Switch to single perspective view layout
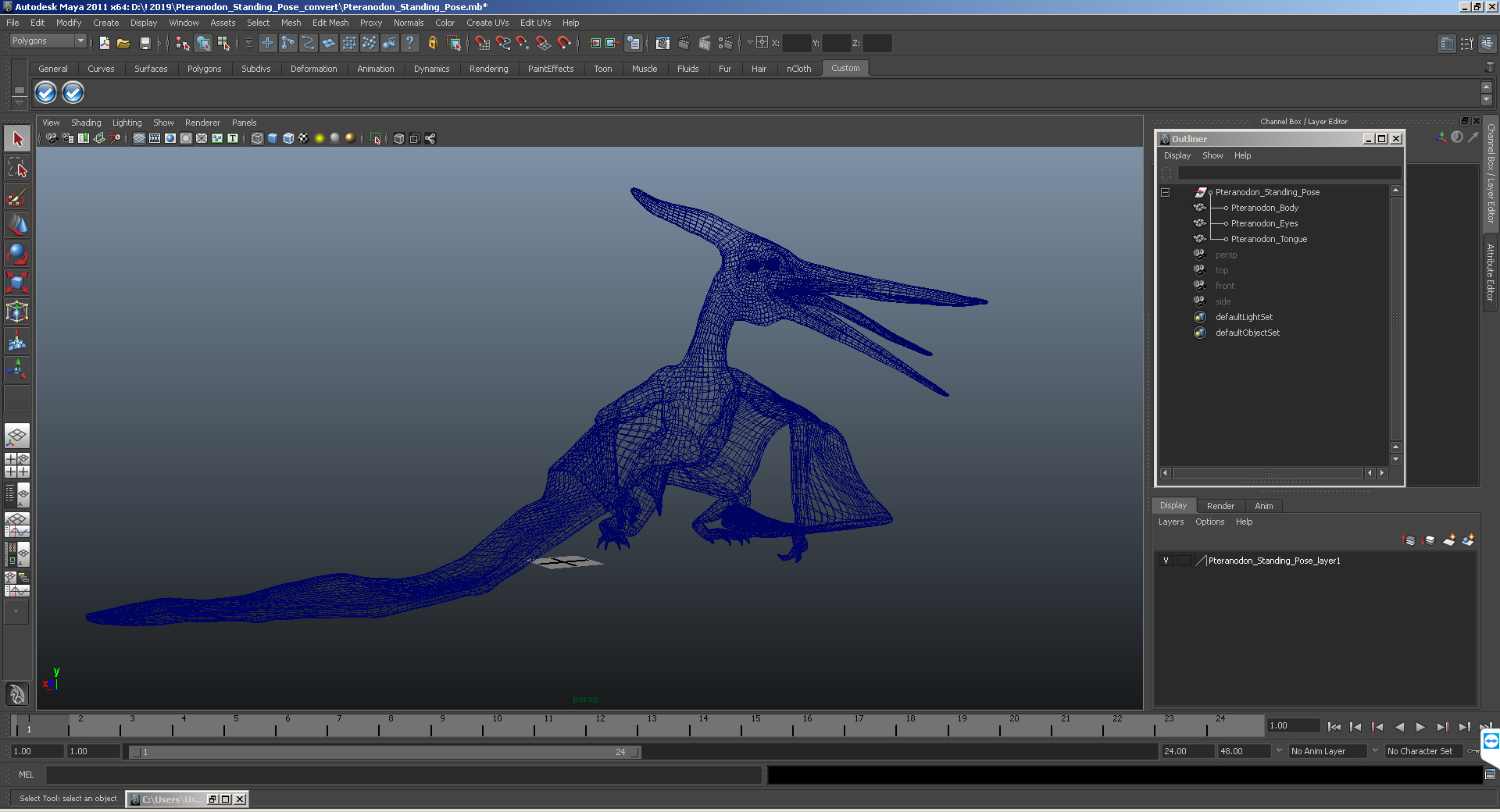The height and width of the screenshot is (812, 1500). click(17, 436)
